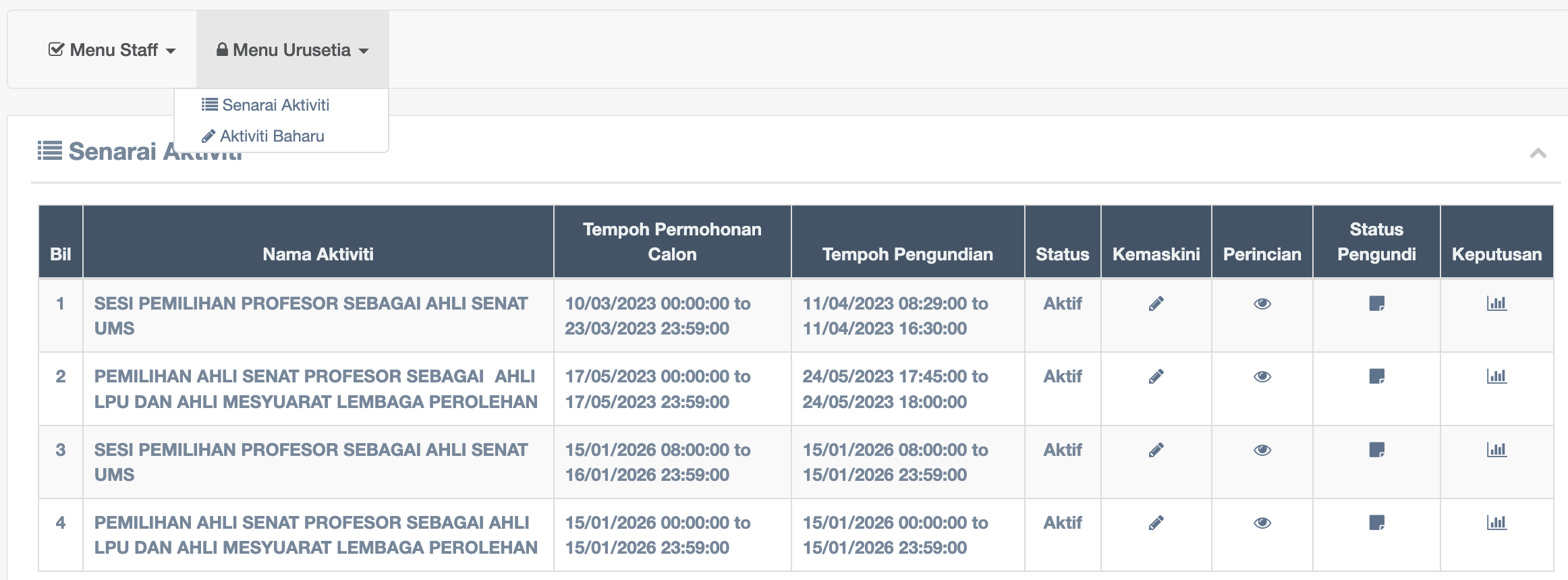Collapse the Menu Urusetia dropdown
1568x580 pixels.
(x=292, y=50)
